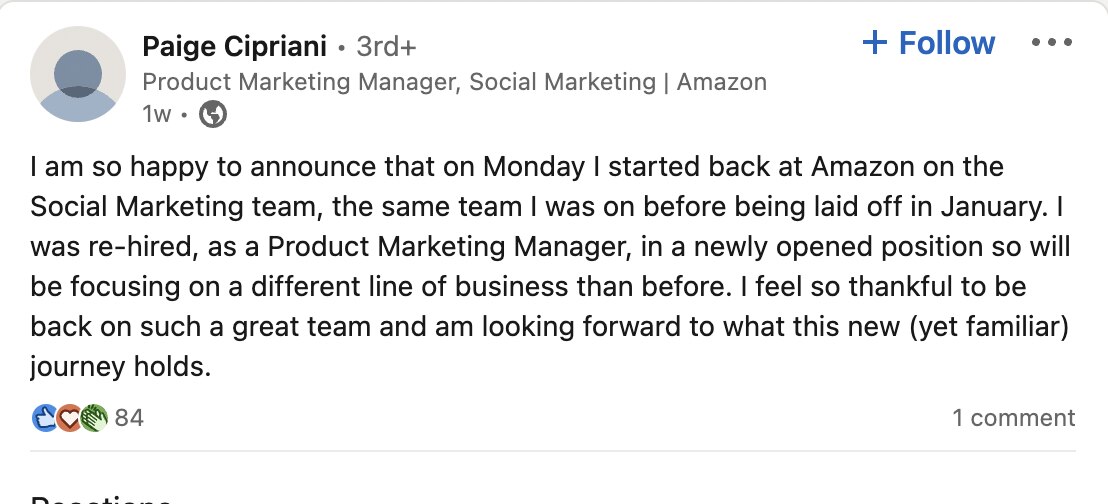
Task: Click the plus icon beside Follow
Action: pyautogui.click(x=875, y=43)
